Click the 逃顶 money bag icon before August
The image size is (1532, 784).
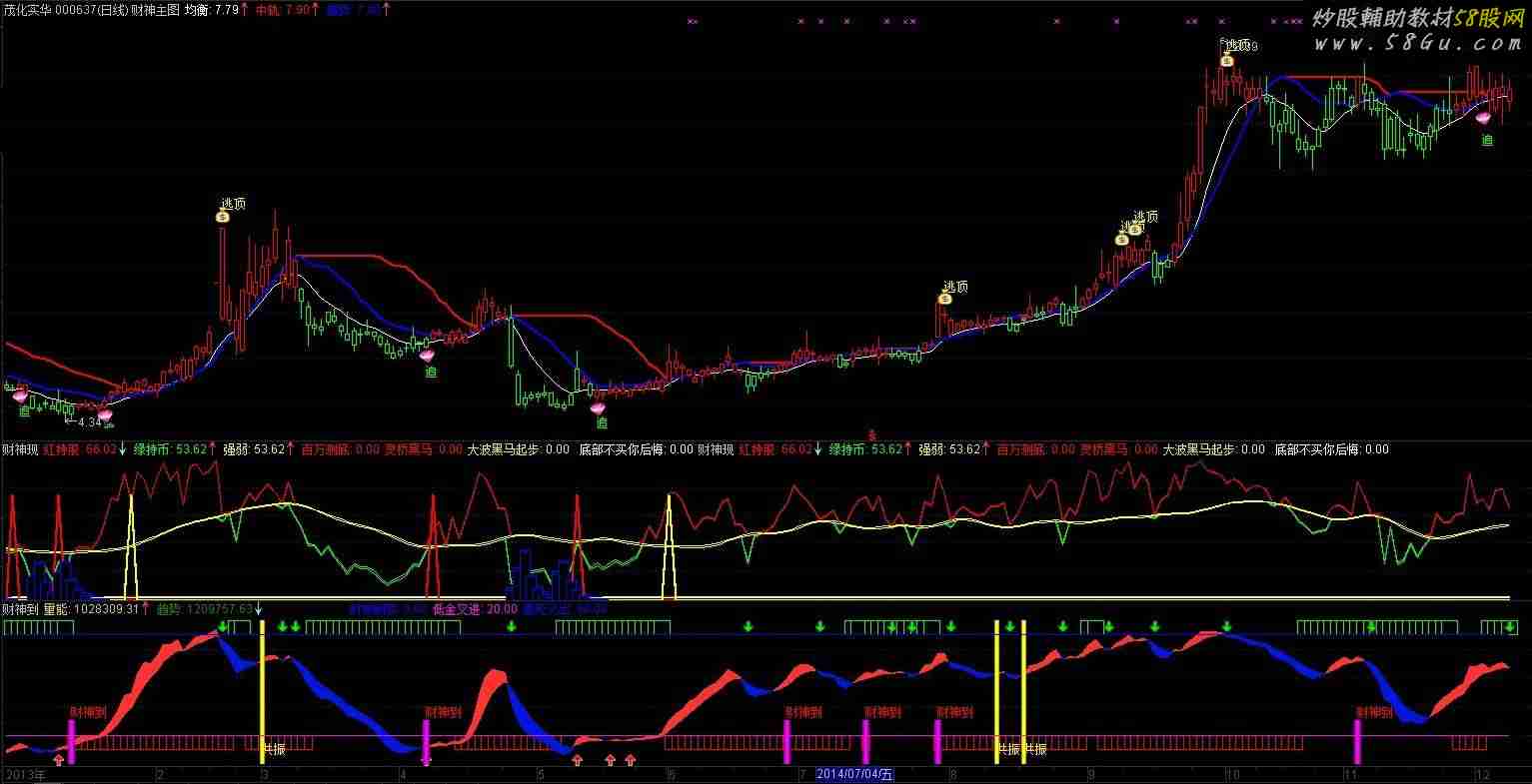945,298
